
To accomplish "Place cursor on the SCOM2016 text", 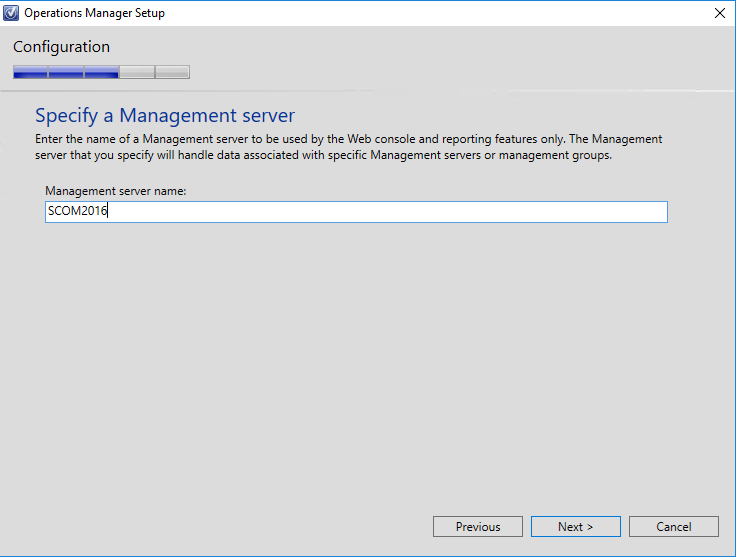I will click(x=77, y=211).
